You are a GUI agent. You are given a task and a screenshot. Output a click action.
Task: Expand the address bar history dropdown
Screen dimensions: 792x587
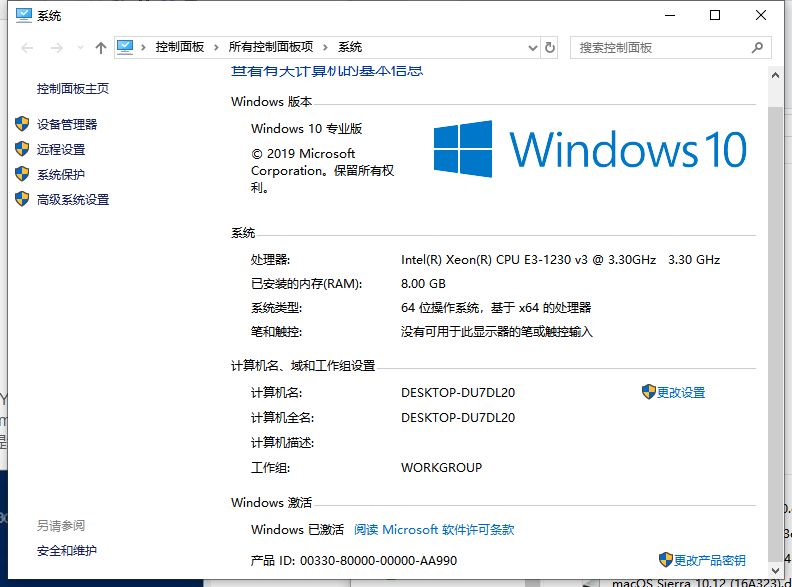(x=530, y=47)
